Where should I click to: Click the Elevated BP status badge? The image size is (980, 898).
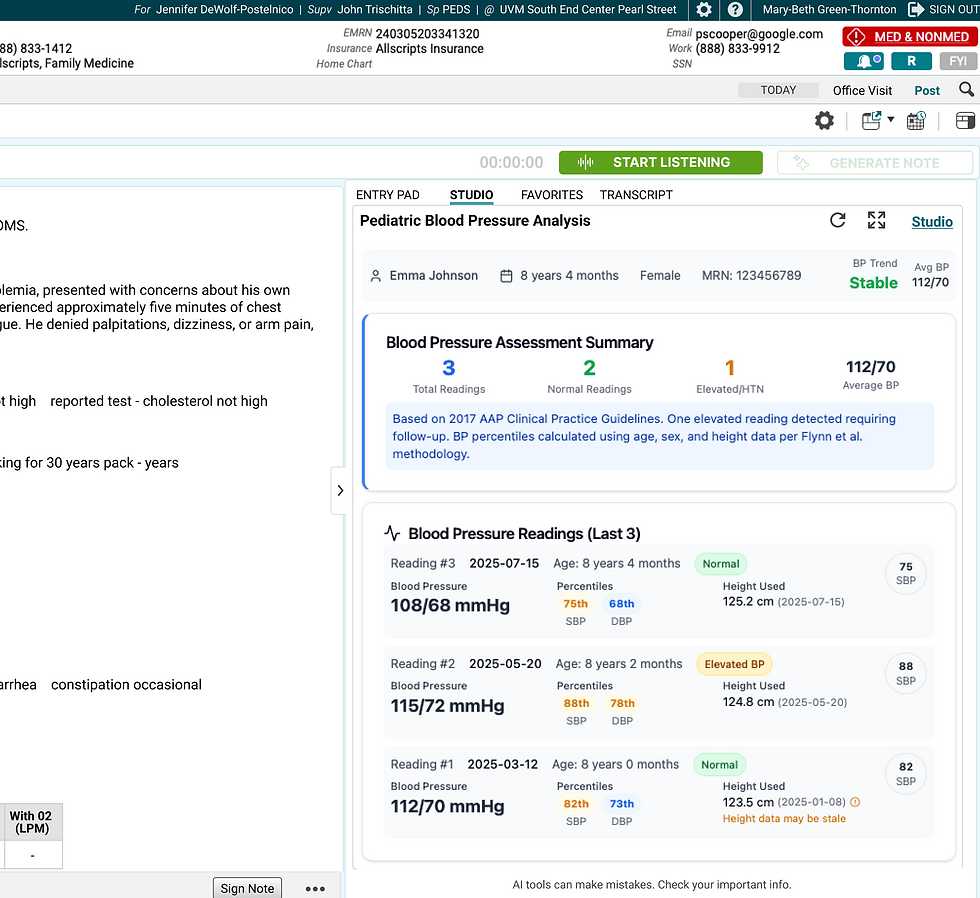tap(734, 664)
